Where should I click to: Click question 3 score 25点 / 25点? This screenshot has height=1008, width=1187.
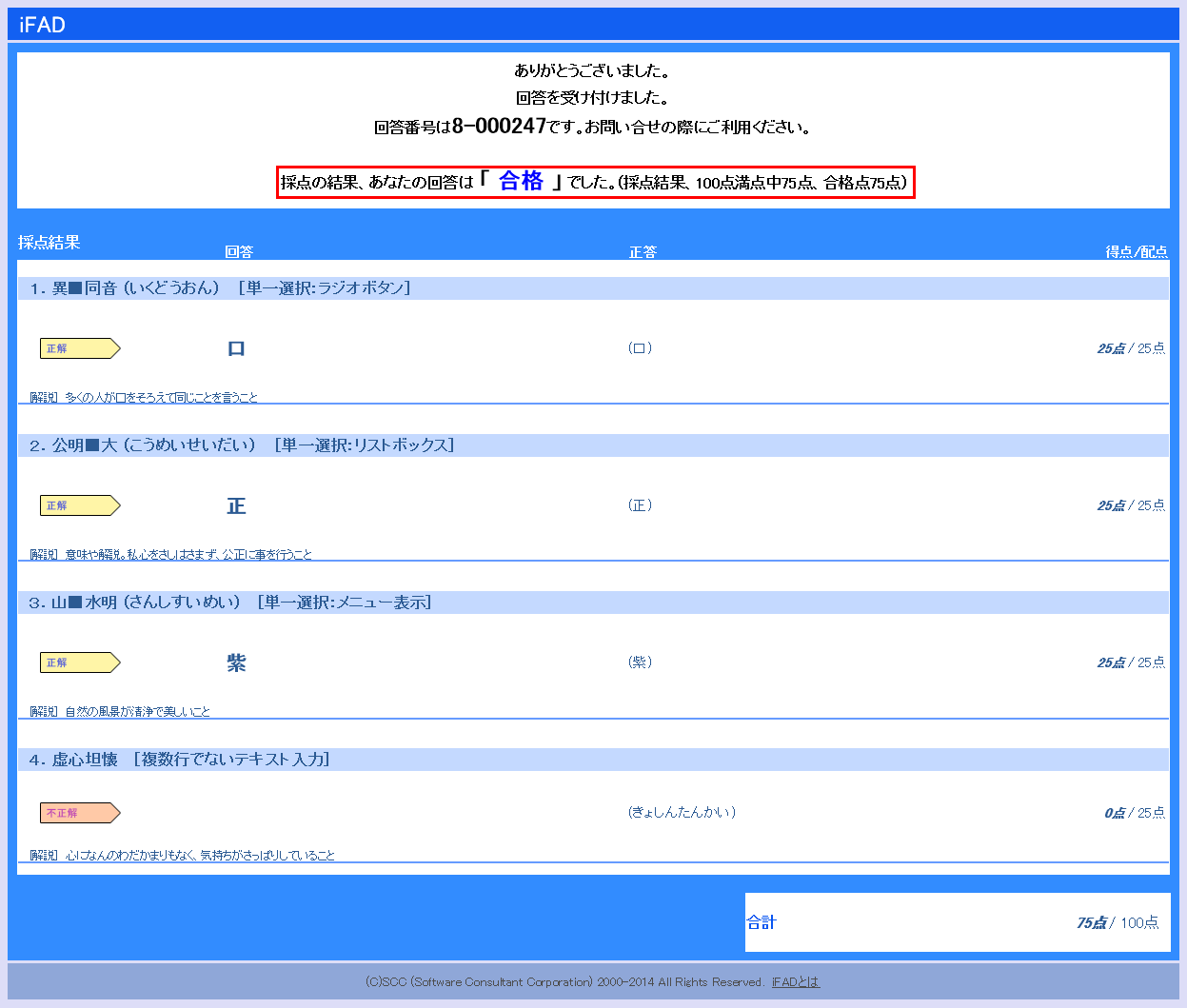click(1131, 662)
